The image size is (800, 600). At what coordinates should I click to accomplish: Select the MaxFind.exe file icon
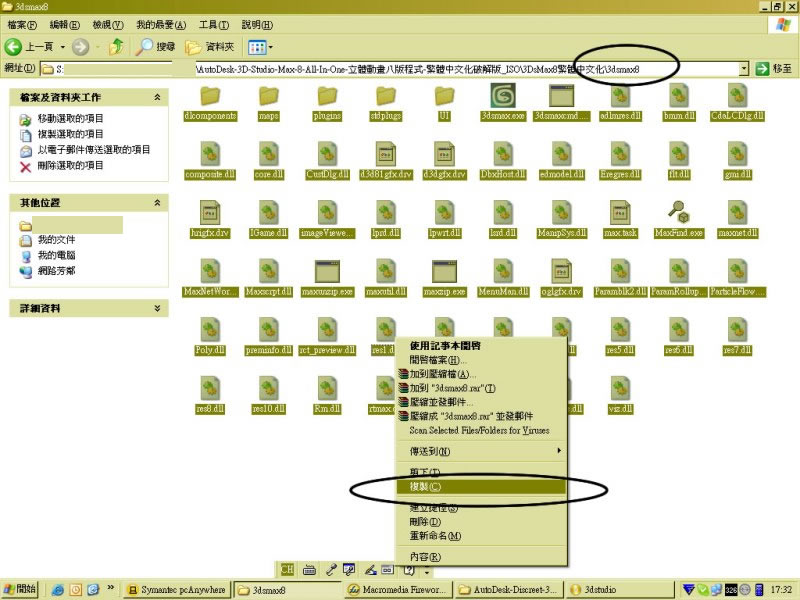click(x=679, y=213)
